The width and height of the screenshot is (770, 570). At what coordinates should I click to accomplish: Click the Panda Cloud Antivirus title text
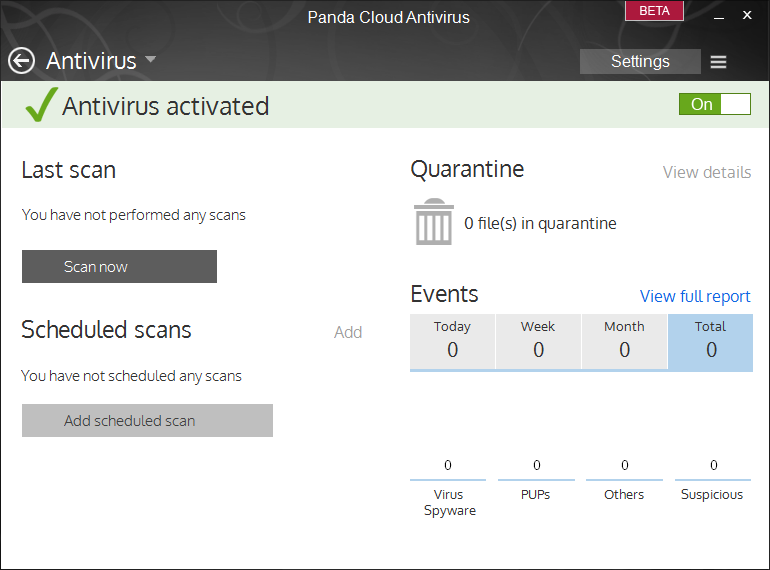pos(388,17)
